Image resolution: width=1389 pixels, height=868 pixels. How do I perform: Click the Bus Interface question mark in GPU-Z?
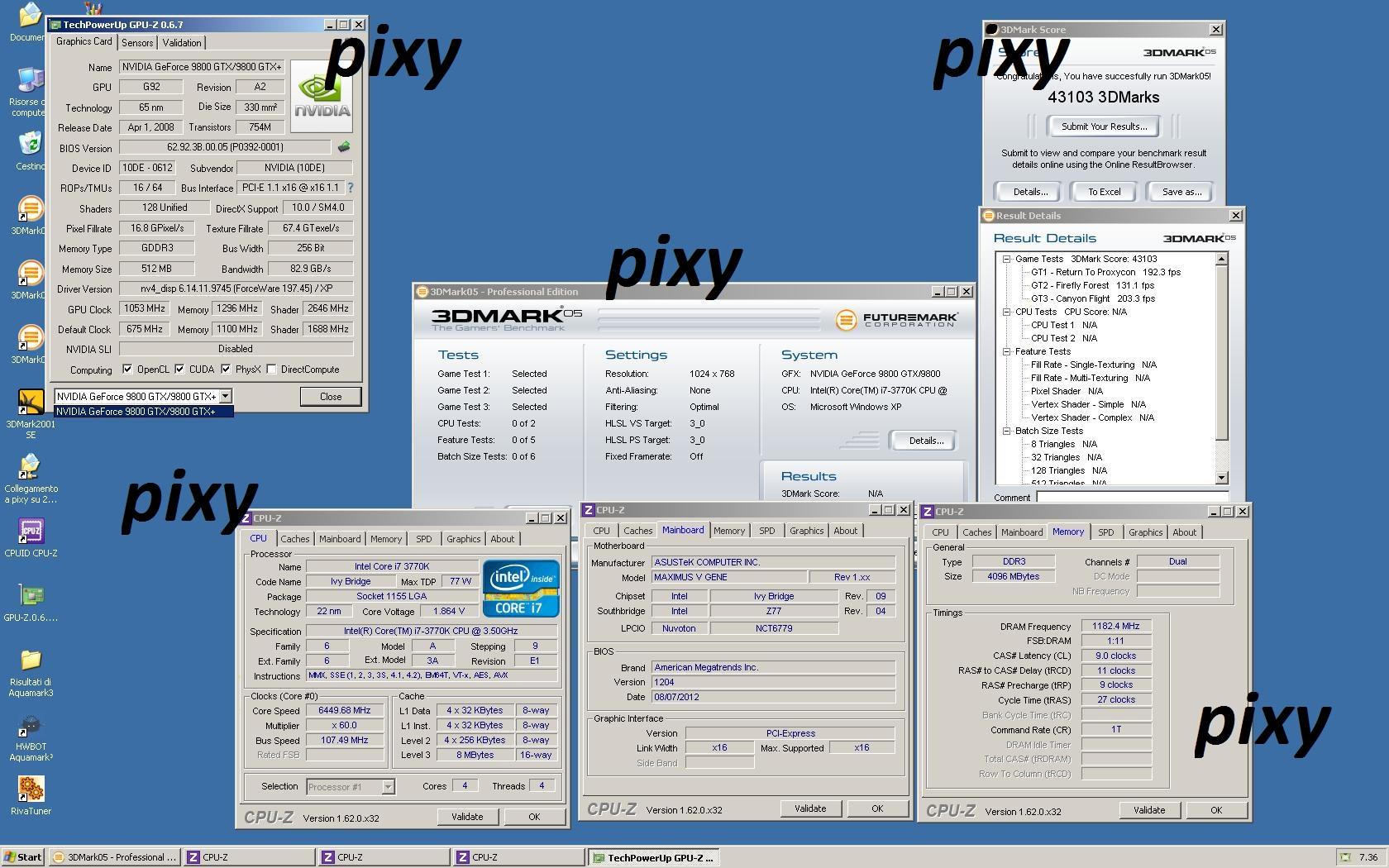(x=351, y=188)
